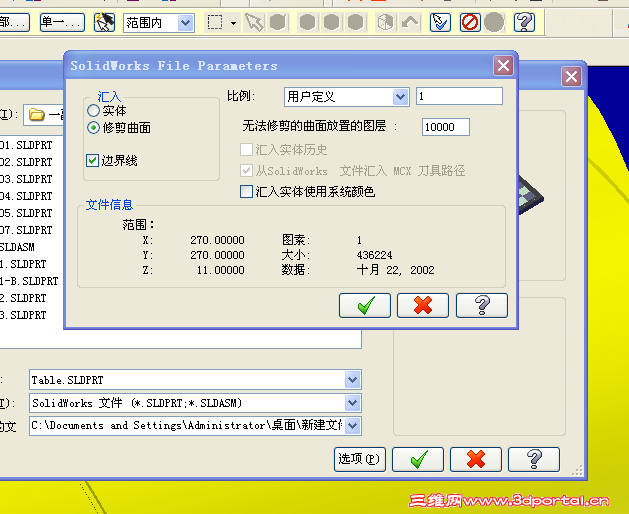Click the preview thumbnail in open dialog
629x514 pixels.
tap(531, 194)
